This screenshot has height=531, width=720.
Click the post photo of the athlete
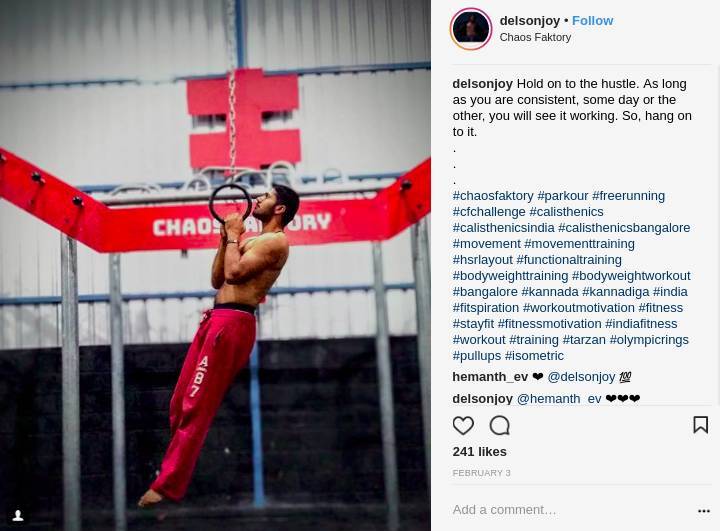(x=215, y=266)
